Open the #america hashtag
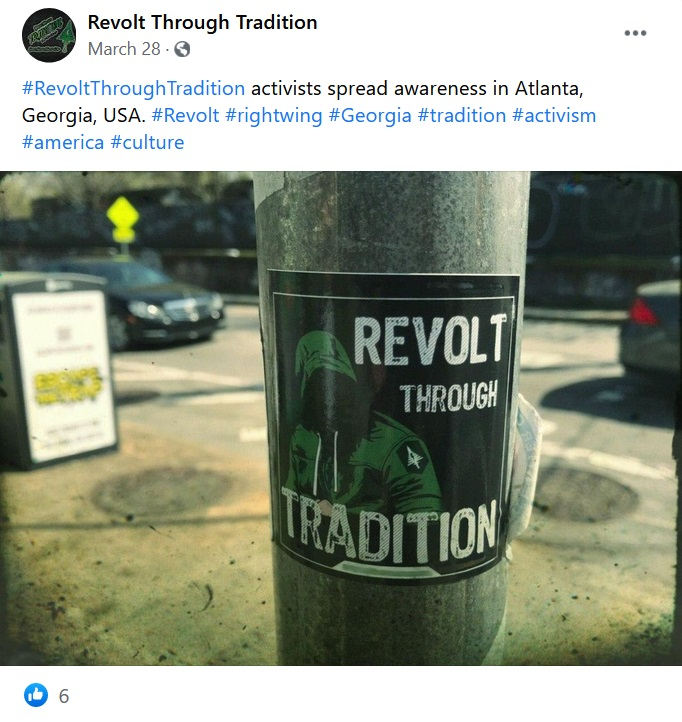 coord(63,142)
